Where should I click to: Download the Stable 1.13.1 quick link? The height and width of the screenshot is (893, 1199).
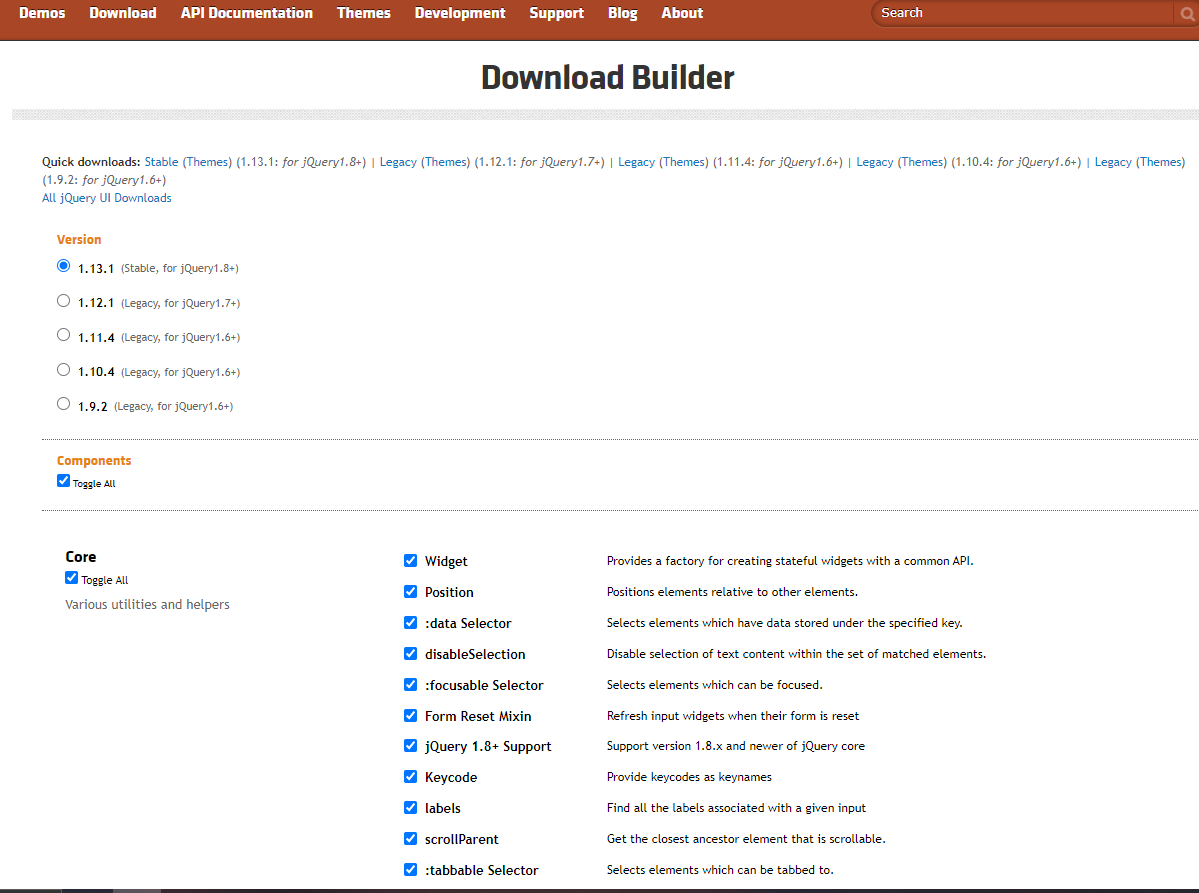point(161,162)
